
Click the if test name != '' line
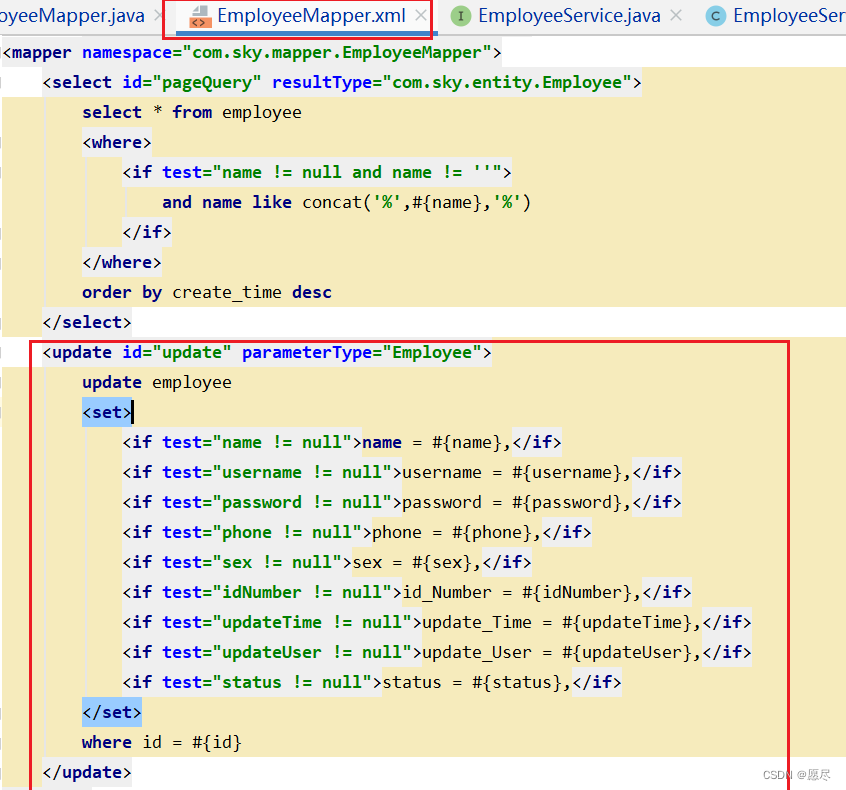tap(317, 172)
